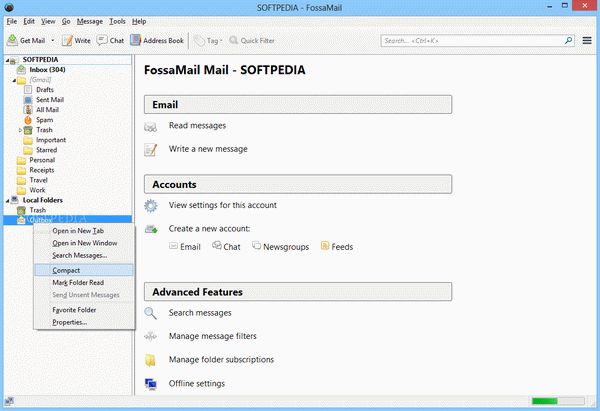Open the Address Book
This screenshot has width=600, height=411.
(157, 41)
